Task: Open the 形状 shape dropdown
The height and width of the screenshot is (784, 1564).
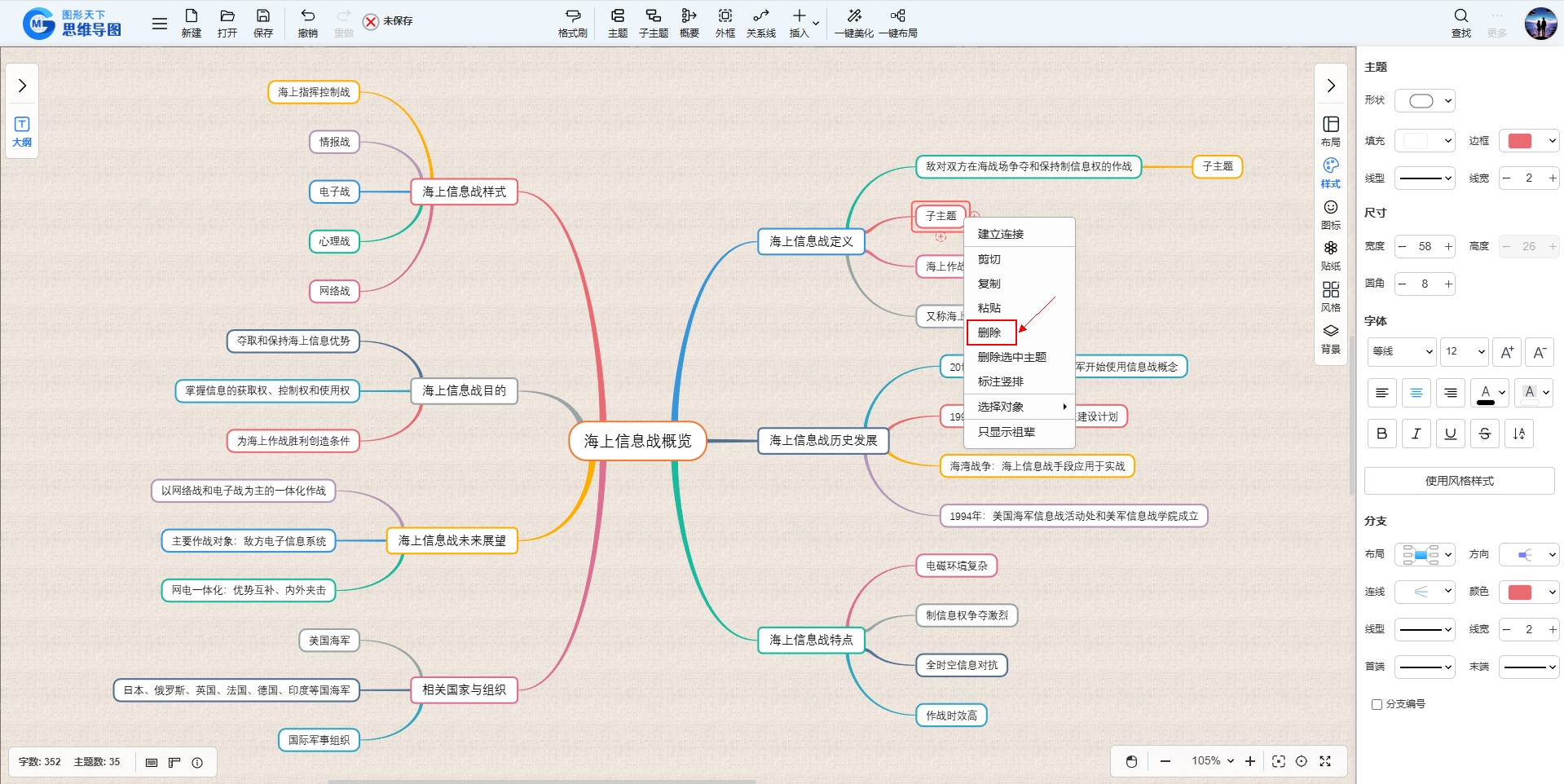Action: point(1425,101)
